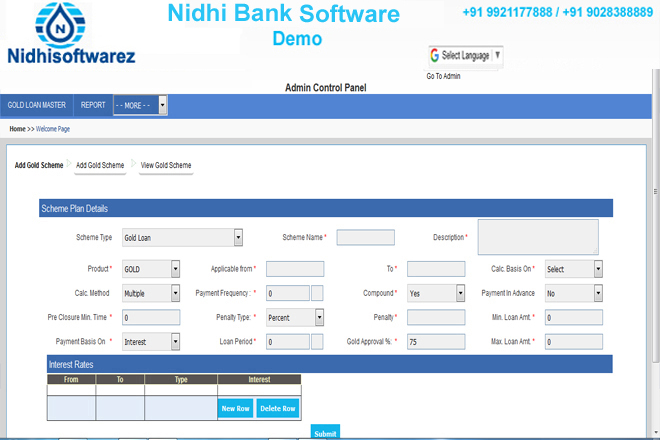Image resolution: width=660 pixels, height=440 pixels.
Task: Open the Scheme Type Gold Loan dropdown
Action: tap(182, 237)
